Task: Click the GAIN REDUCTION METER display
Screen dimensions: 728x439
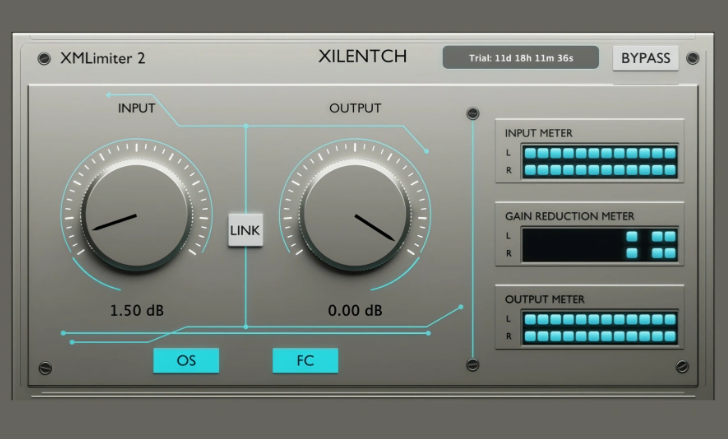Action: (x=600, y=245)
